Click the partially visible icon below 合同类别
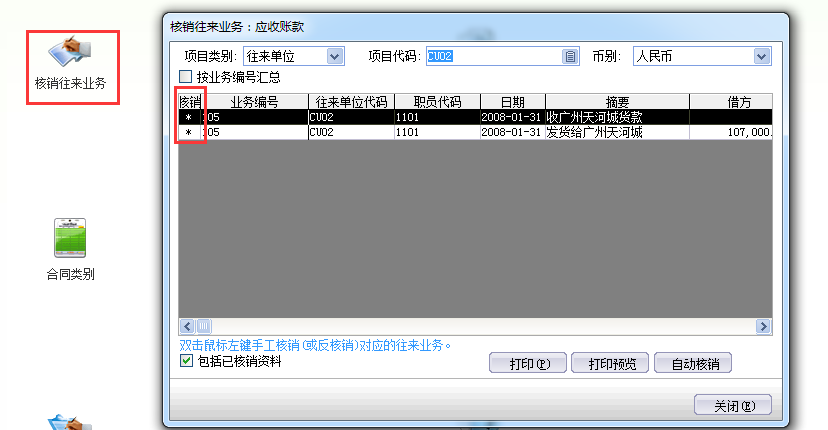The height and width of the screenshot is (430, 828). tap(70, 422)
